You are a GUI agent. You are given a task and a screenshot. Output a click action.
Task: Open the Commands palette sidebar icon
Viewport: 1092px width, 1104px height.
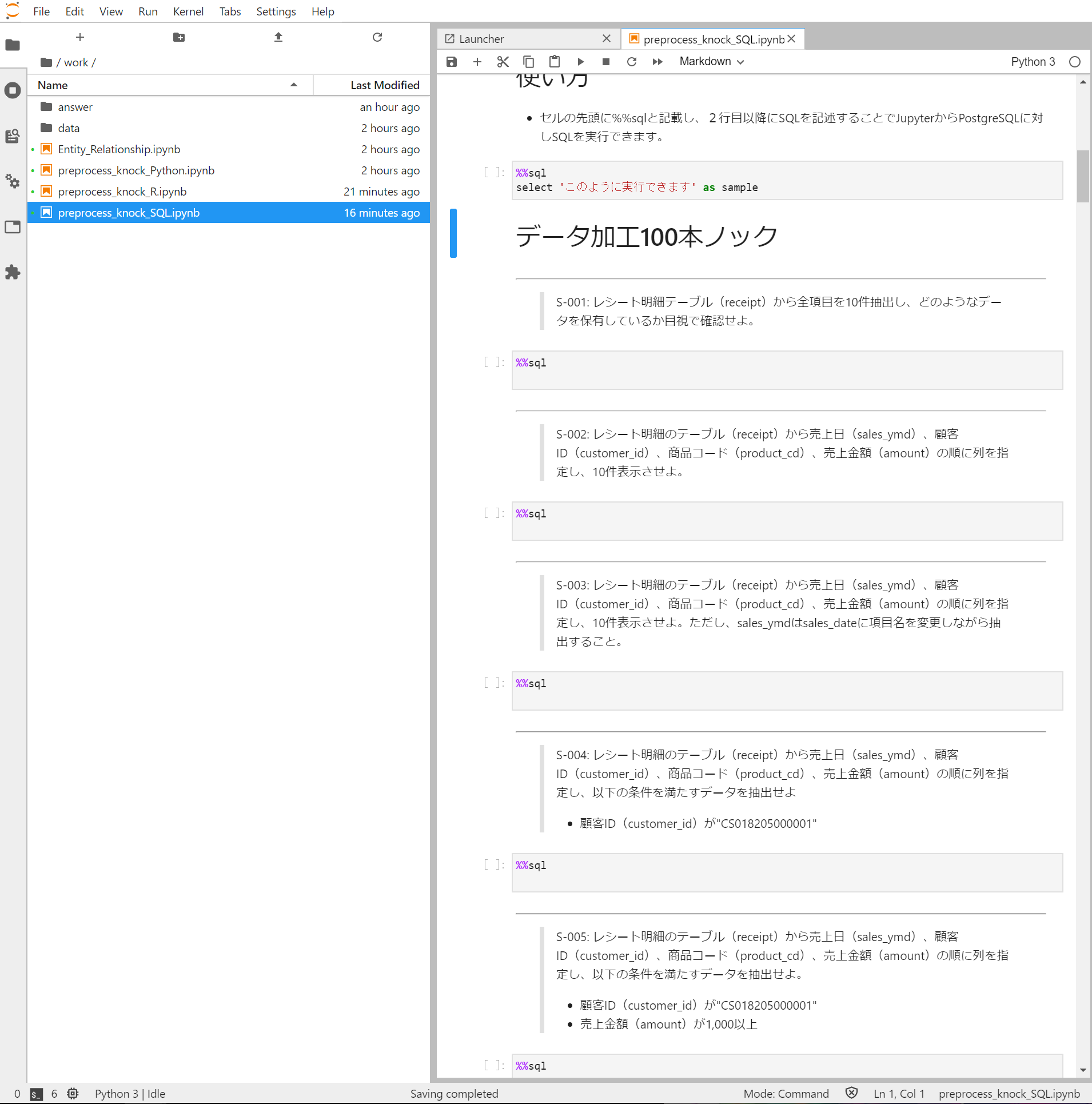point(13,136)
